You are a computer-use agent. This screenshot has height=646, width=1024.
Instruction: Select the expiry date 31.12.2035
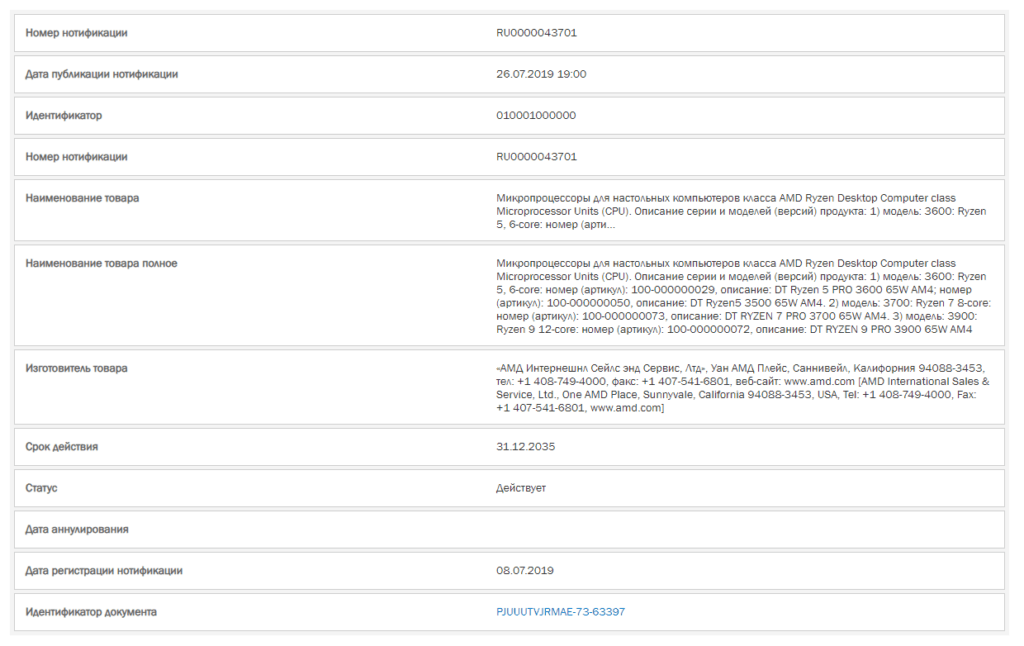(525, 447)
